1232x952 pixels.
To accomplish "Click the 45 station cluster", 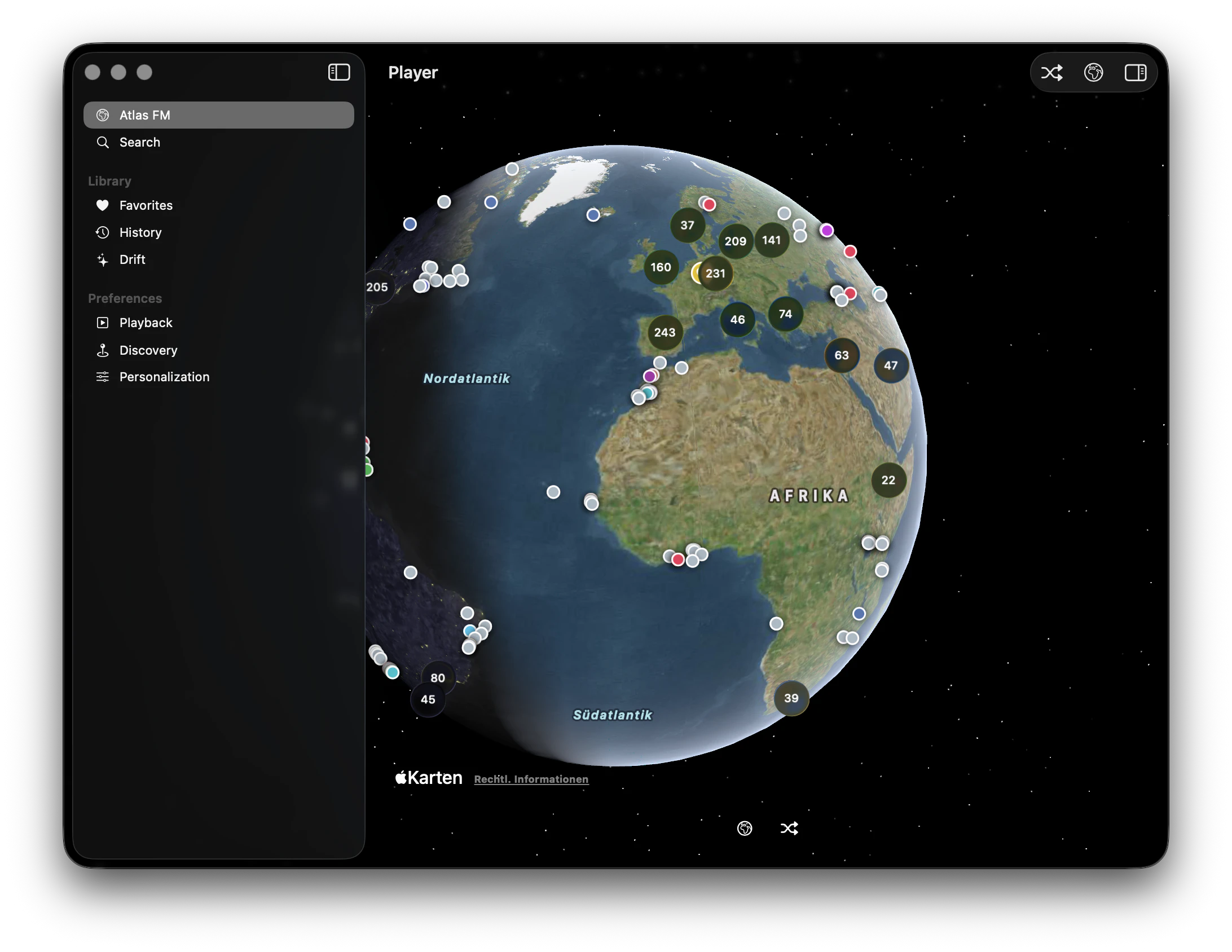I will 428,699.
